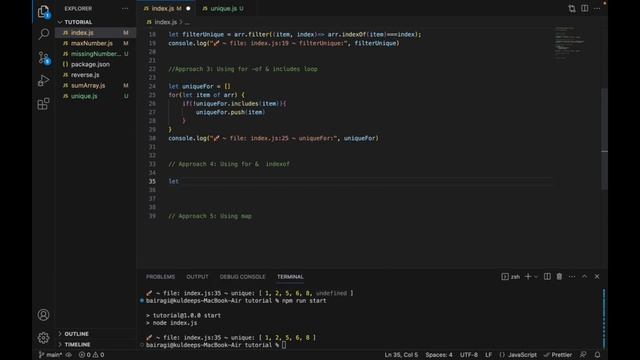Open the Source Control view

pyautogui.click(x=44, y=58)
